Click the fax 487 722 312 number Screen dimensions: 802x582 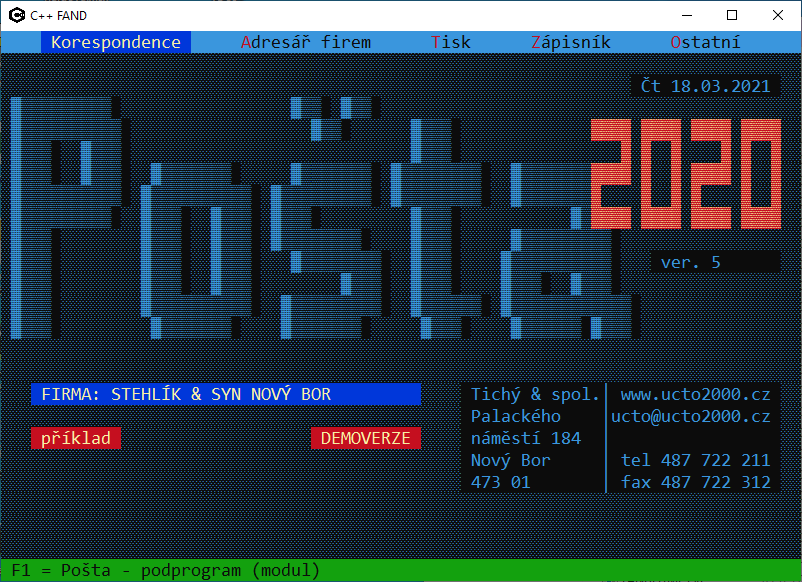coord(695,482)
